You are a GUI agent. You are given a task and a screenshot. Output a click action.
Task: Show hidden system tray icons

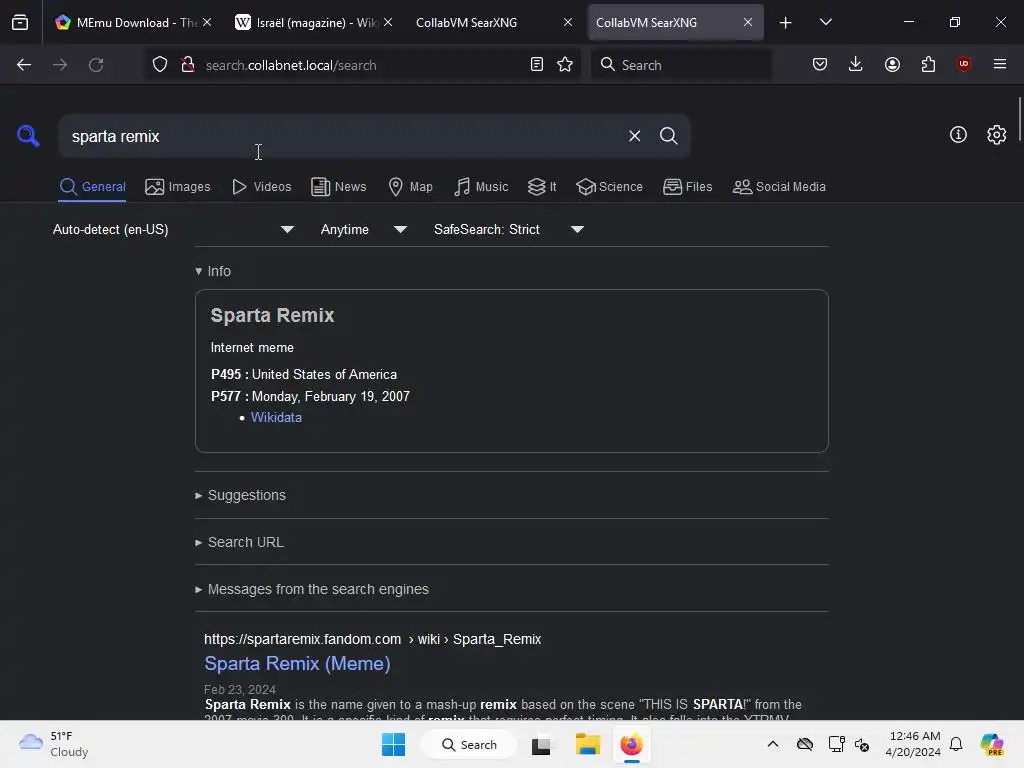pos(773,744)
